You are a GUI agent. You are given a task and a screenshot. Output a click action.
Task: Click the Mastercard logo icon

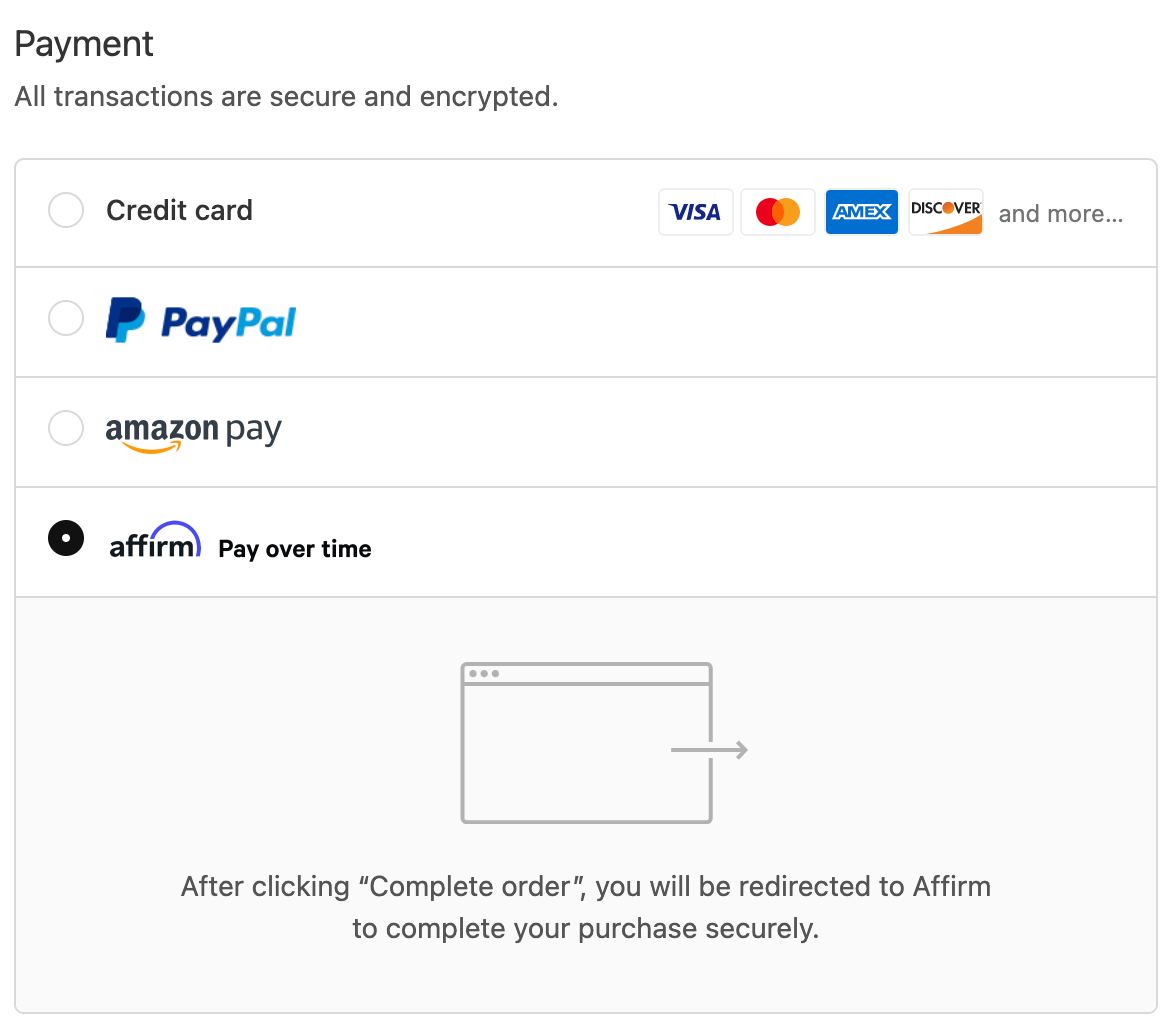[778, 212]
